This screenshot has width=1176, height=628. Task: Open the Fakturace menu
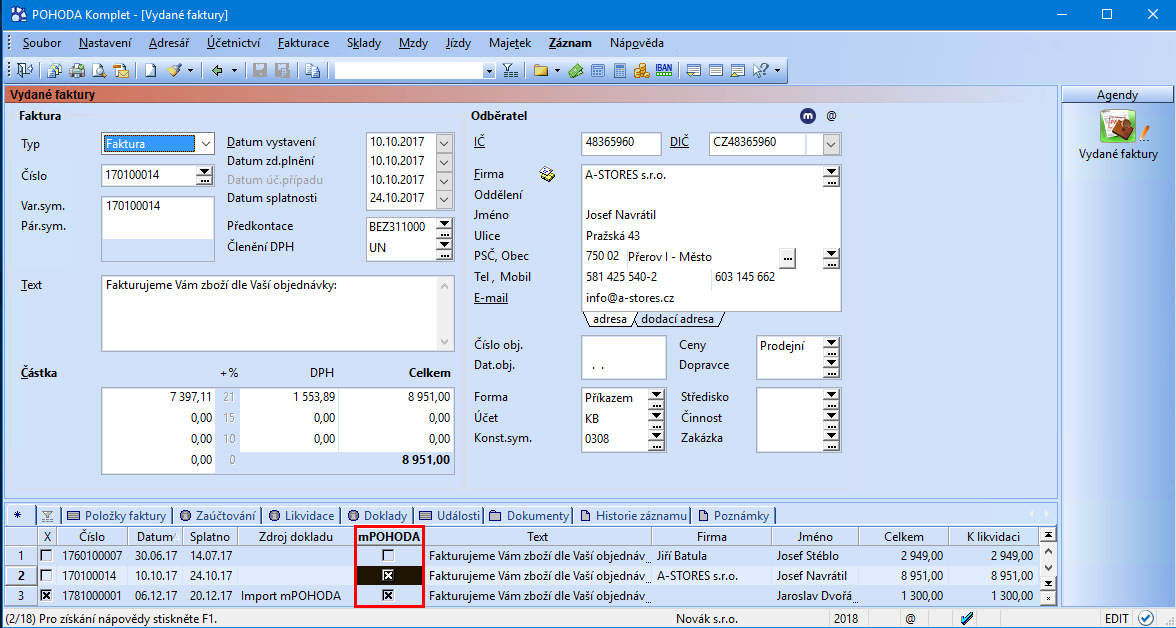tap(303, 43)
